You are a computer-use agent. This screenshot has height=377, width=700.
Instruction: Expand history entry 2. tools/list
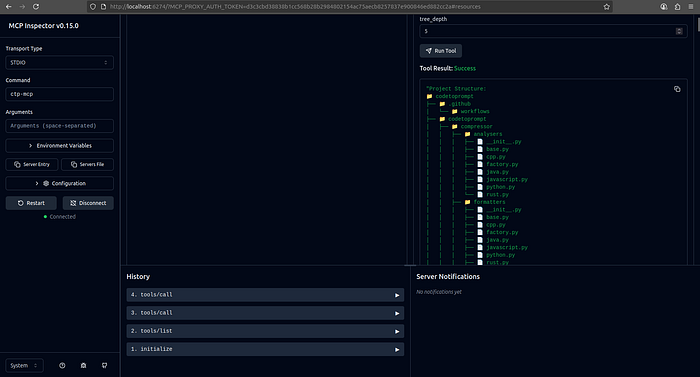[265, 331]
